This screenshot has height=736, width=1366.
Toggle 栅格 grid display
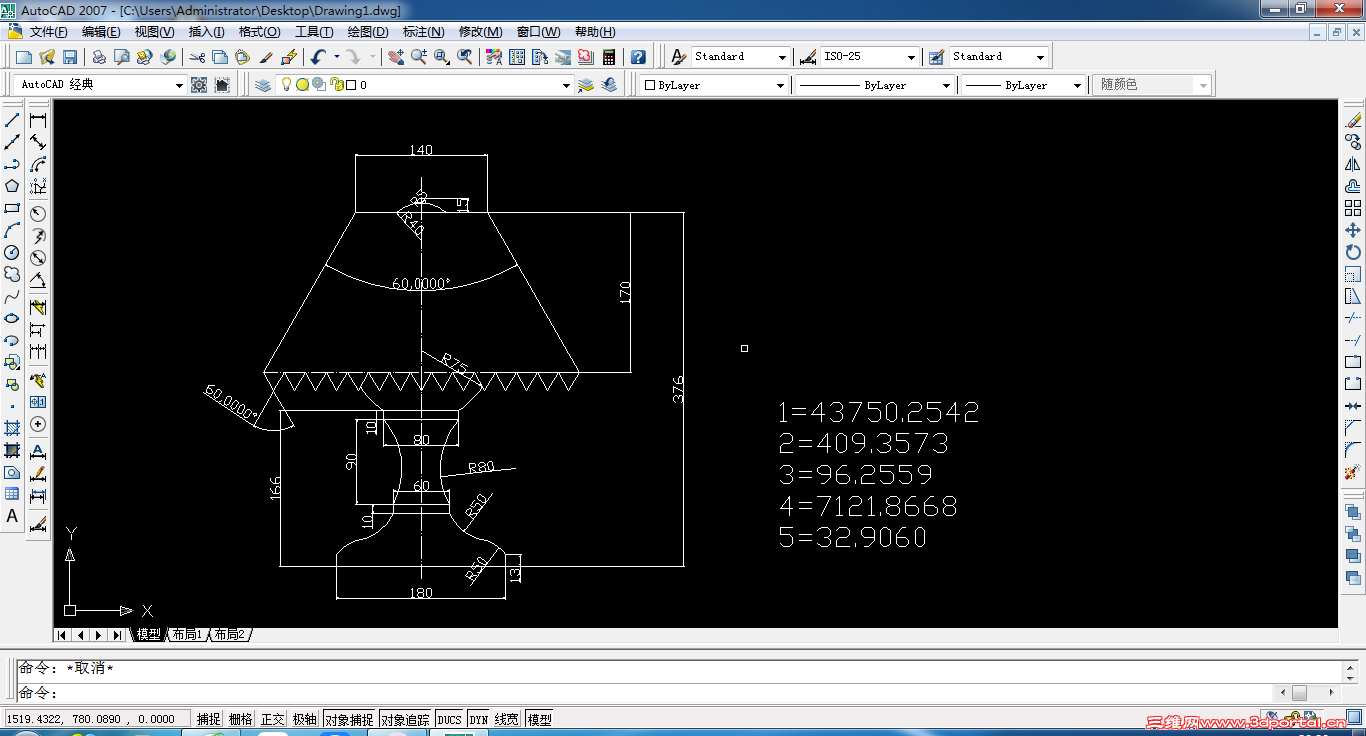click(240, 719)
